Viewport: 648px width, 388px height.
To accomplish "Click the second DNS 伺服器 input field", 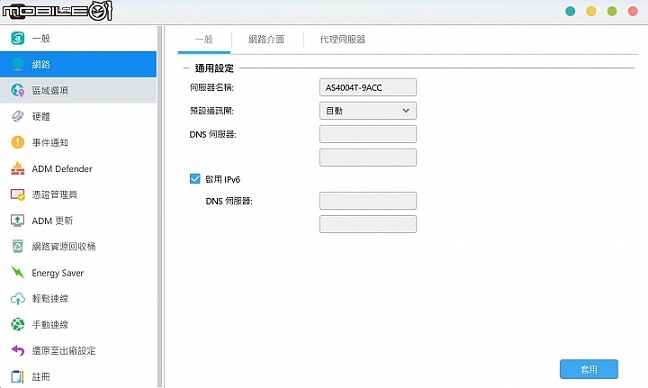I will pos(368,157).
